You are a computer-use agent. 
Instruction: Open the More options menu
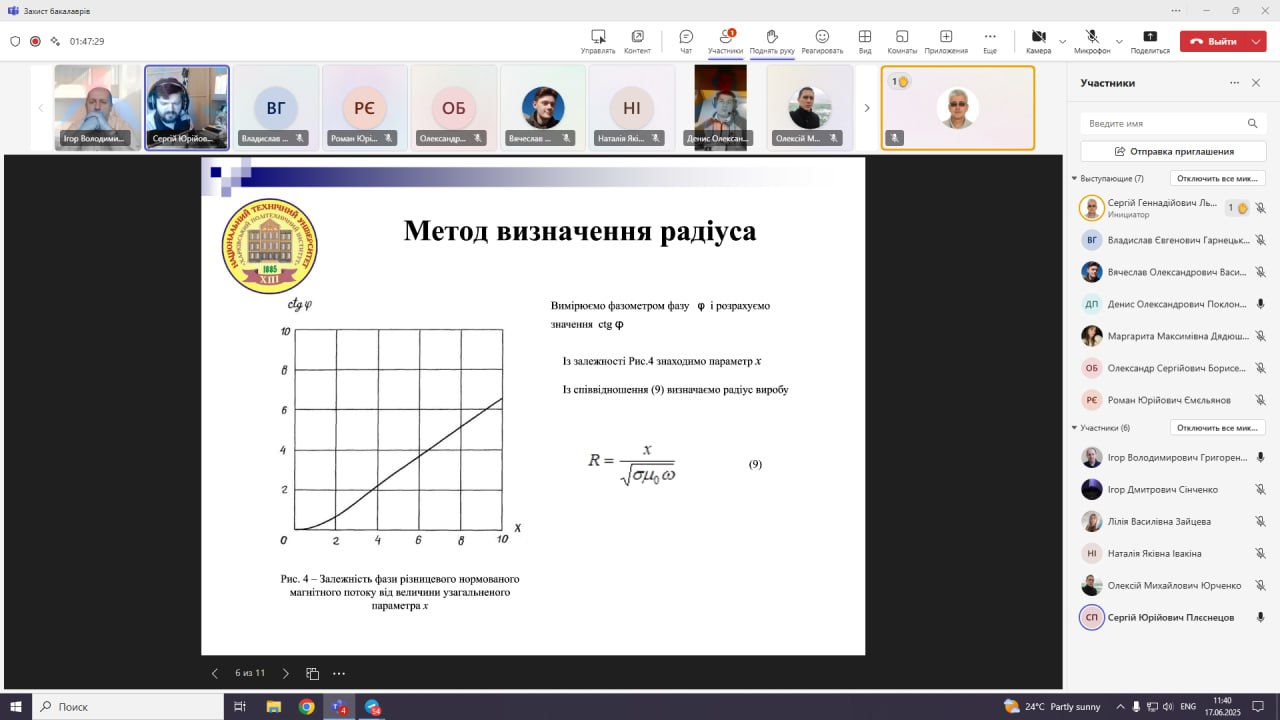pos(989,37)
